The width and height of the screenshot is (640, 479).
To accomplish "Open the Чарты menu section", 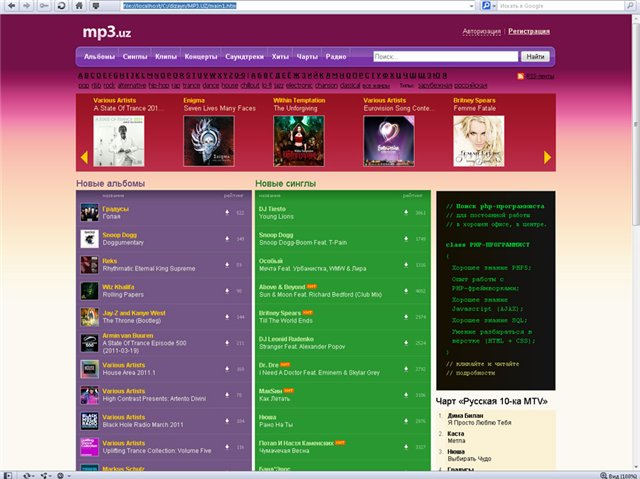I will coord(307,57).
